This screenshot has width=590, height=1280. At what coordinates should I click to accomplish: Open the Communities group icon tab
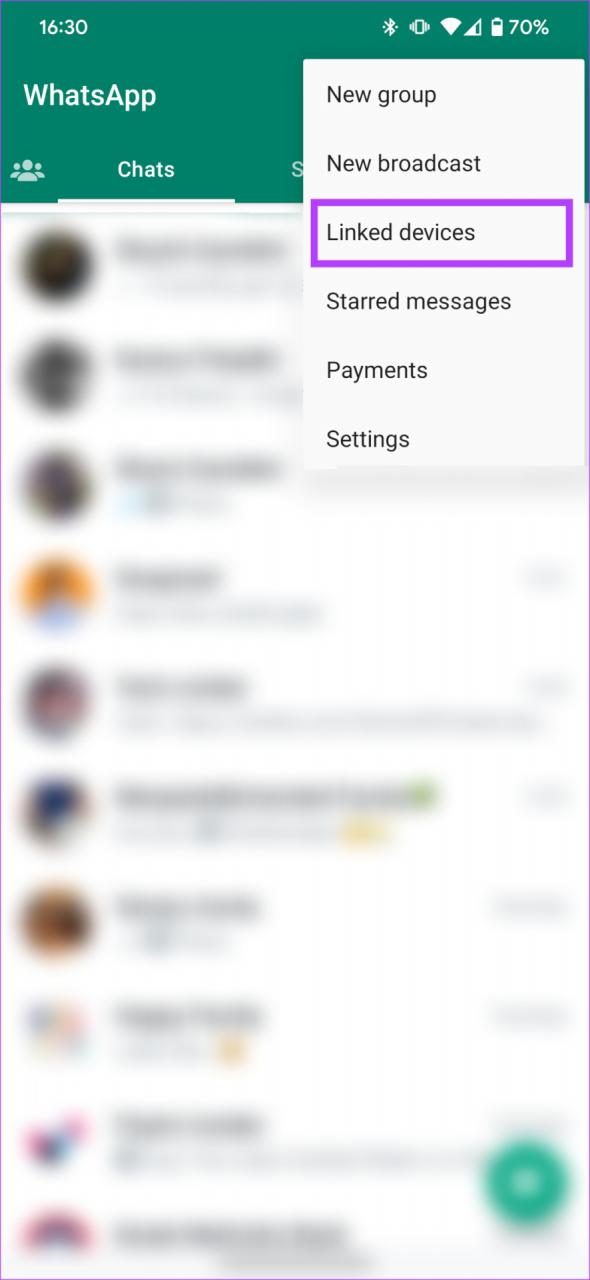tap(28, 169)
